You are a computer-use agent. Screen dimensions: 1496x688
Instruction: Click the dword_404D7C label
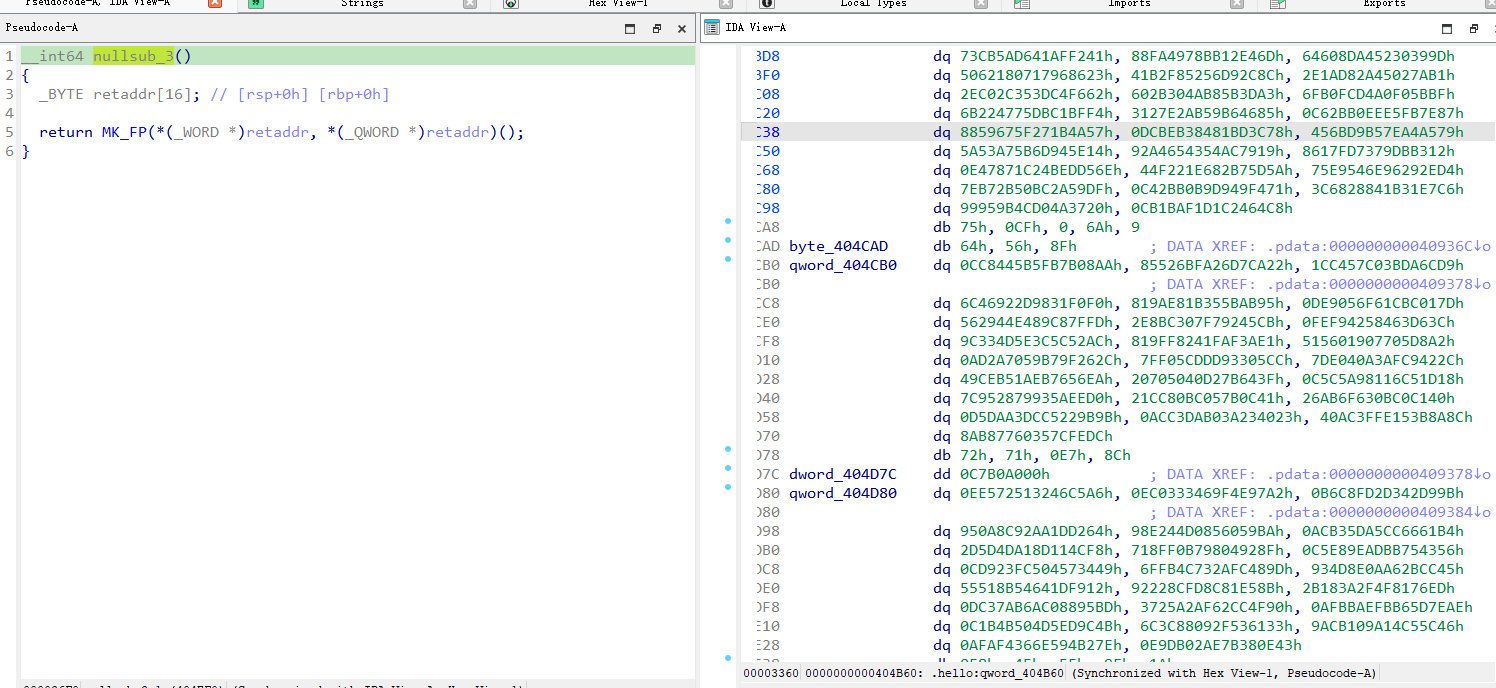click(843, 474)
